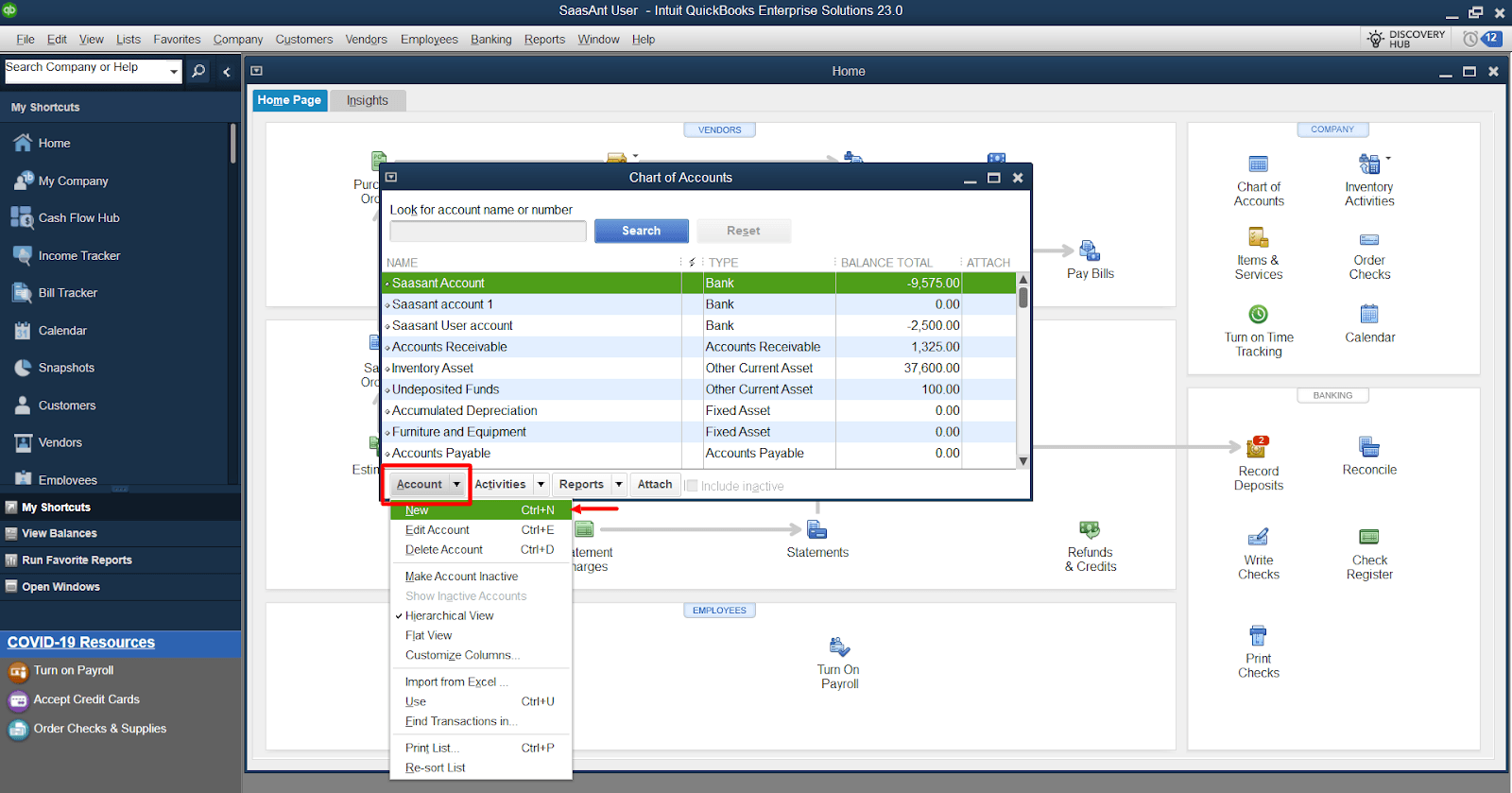Open COVID-19 Resources link

(x=81, y=642)
